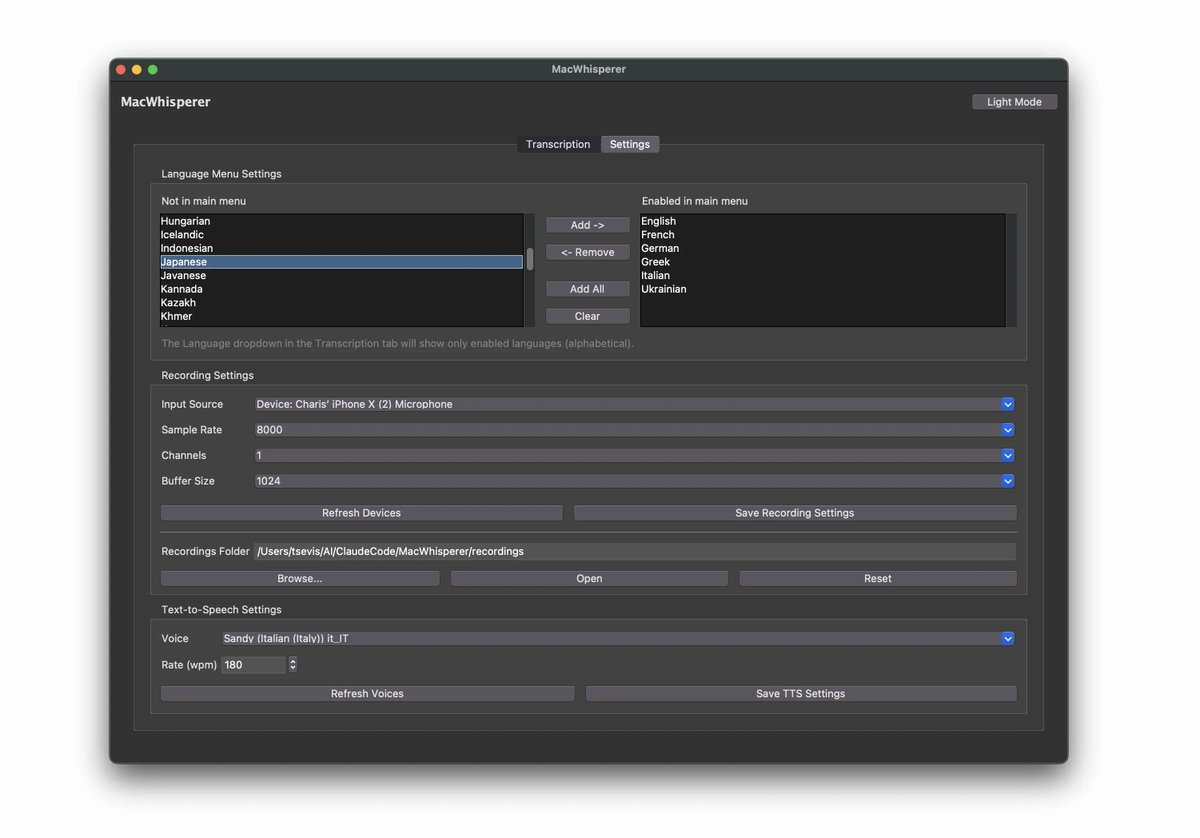The width and height of the screenshot is (1200, 838).
Task: Click the Rate (wpm) value field
Action: pyautogui.click(x=254, y=664)
